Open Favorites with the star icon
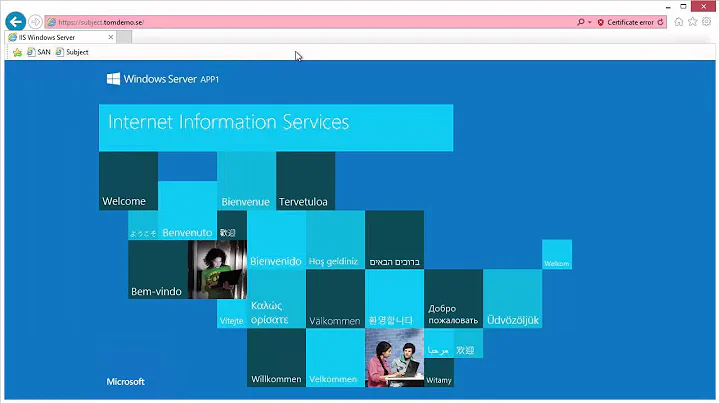Screen dimensions: 720x404 [x=692, y=22]
